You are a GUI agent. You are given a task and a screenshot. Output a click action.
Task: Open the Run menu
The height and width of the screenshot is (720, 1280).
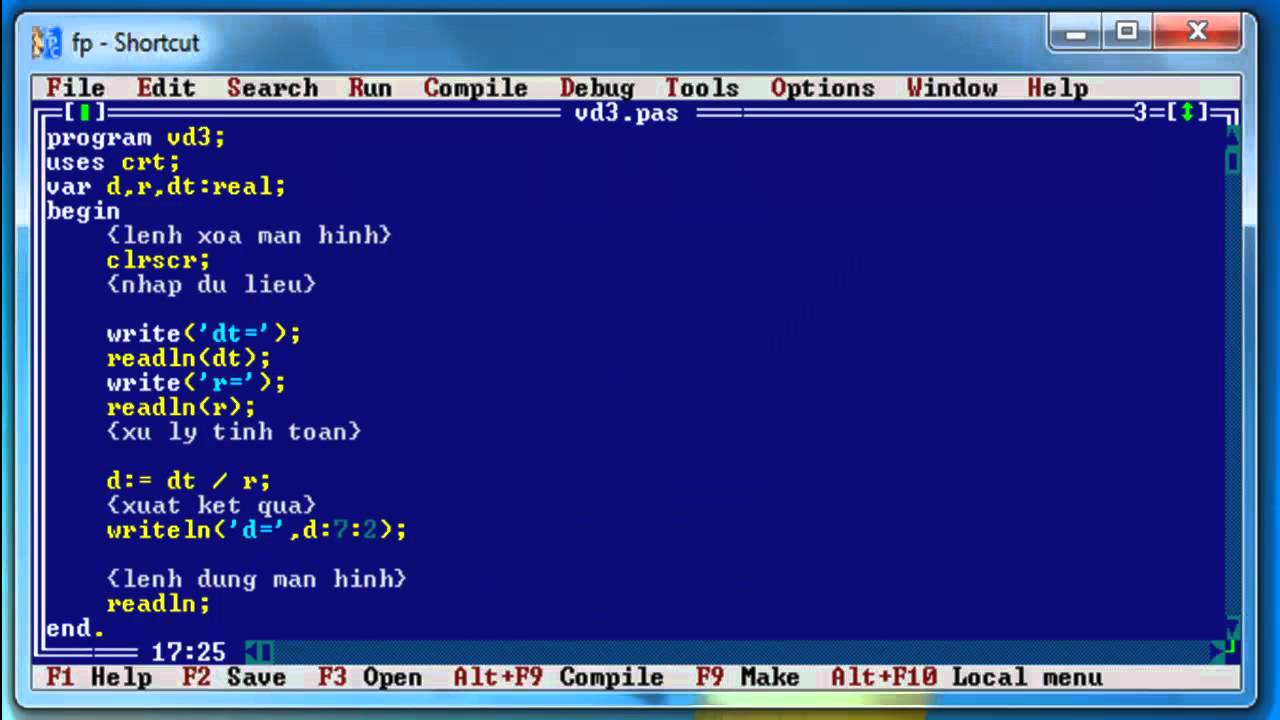click(370, 88)
